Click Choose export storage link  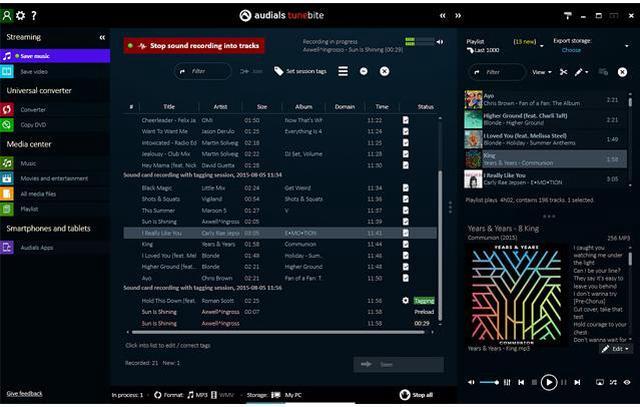[x=571, y=50]
